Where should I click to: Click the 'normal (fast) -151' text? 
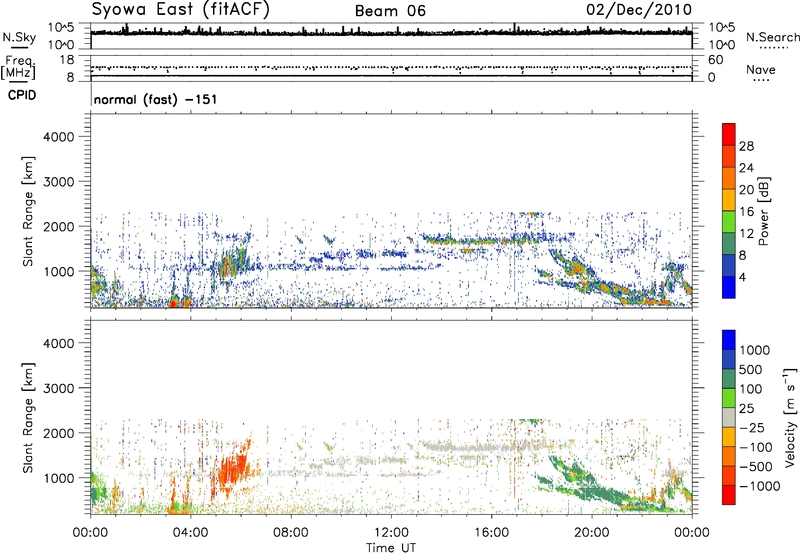point(155,99)
